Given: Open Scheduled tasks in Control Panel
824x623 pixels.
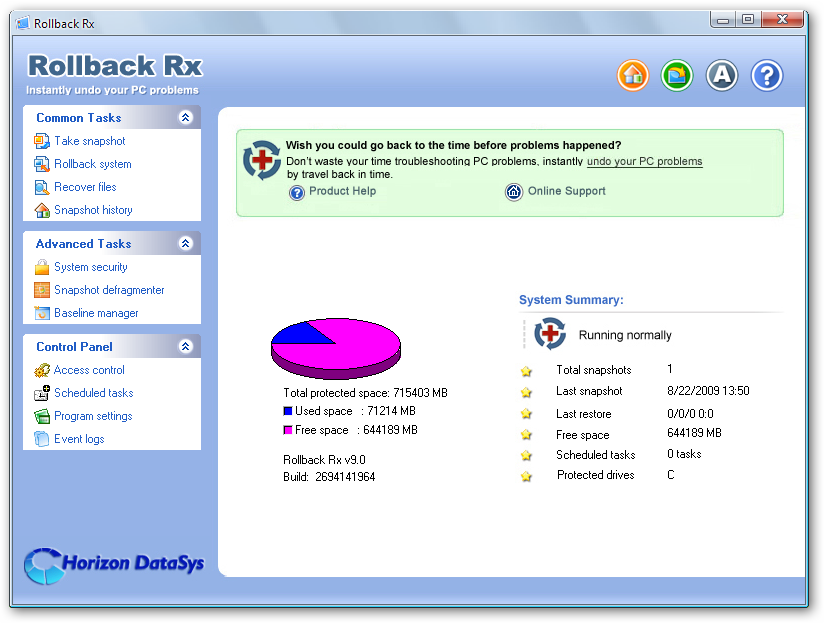Looking at the screenshot, I should (x=94, y=393).
